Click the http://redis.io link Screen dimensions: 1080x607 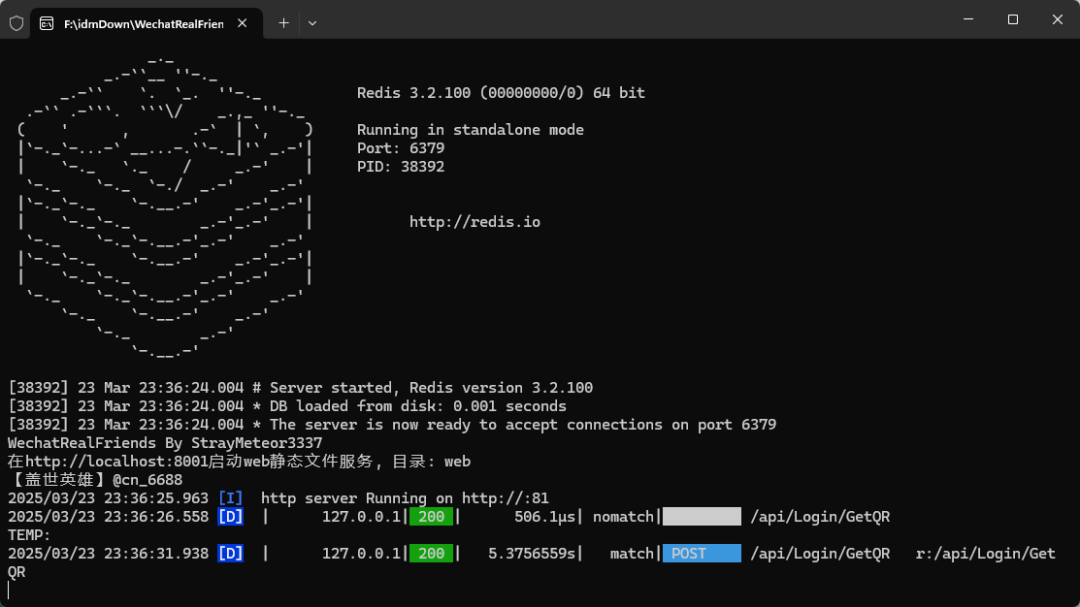[475, 222]
